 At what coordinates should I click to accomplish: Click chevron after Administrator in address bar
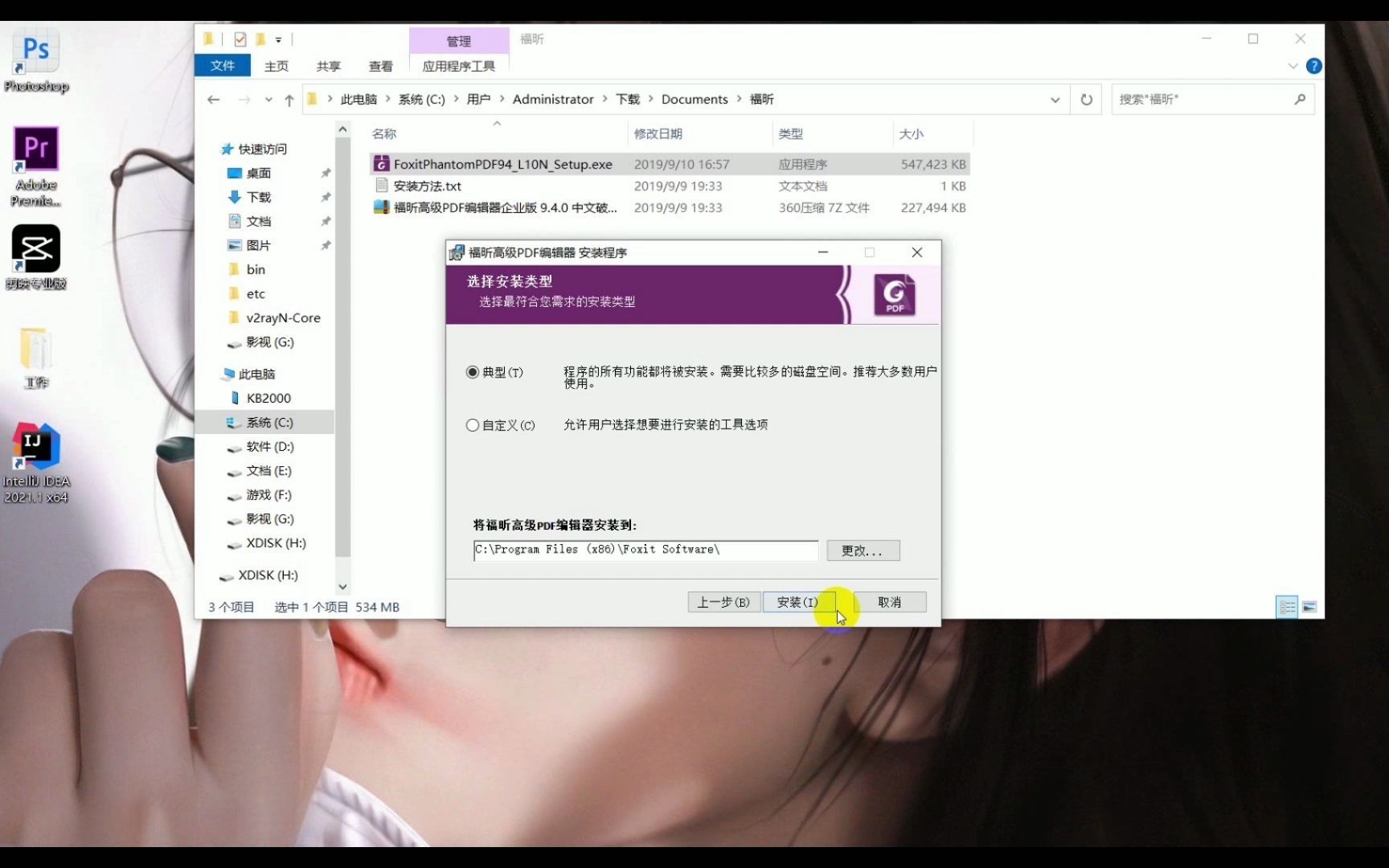click(x=605, y=99)
